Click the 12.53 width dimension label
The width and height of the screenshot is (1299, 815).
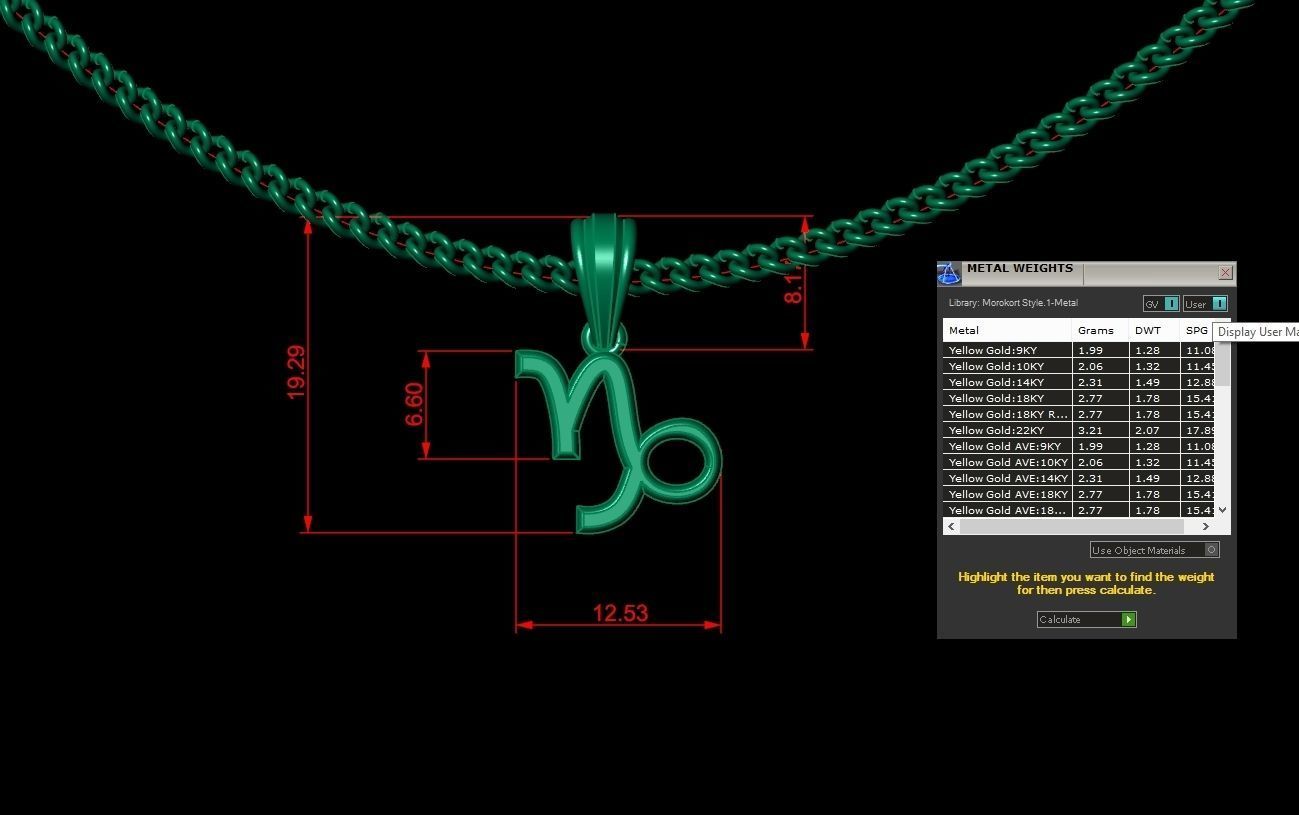pyautogui.click(x=620, y=613)
